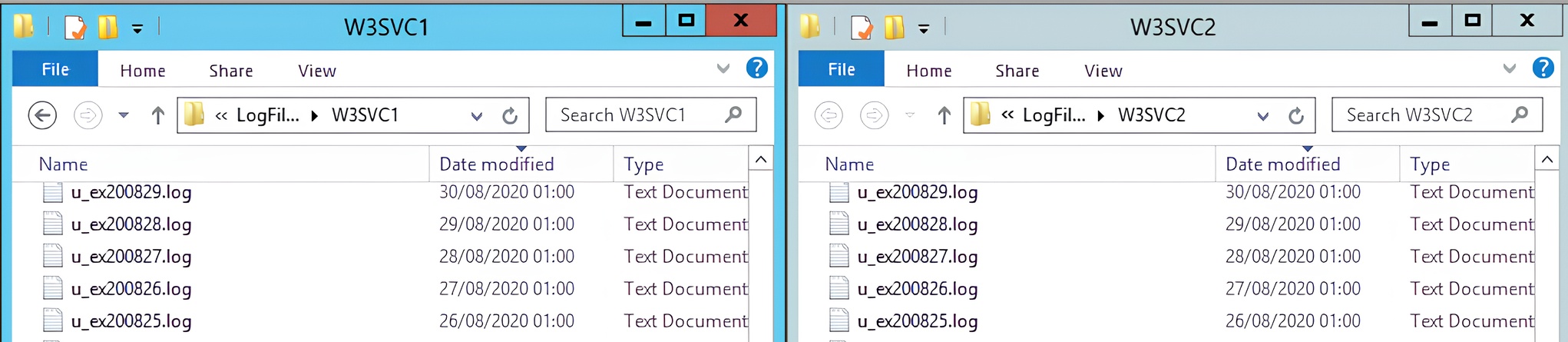
Task: Open the File menu in W3SVC1 window
Action: [x=55, y=69]
